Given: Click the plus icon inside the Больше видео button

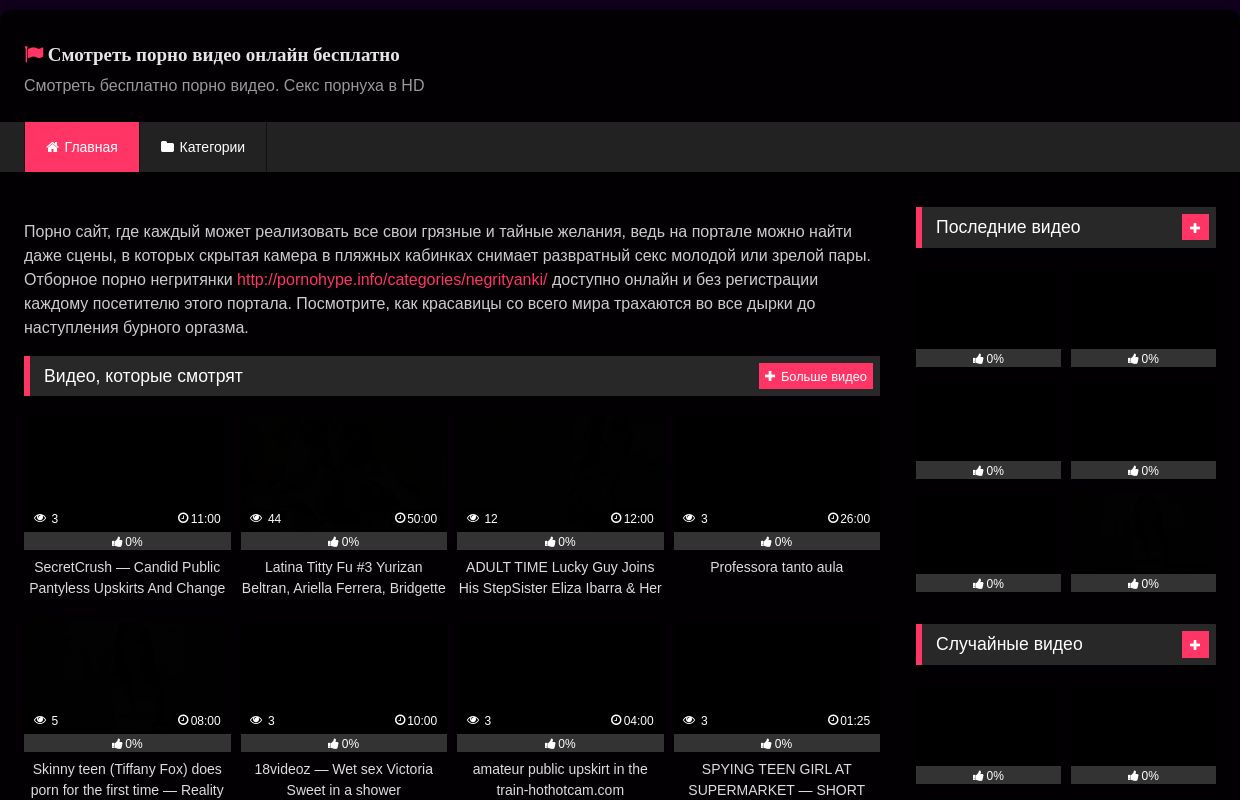Looking at the screenshot, I should (771, 376).
